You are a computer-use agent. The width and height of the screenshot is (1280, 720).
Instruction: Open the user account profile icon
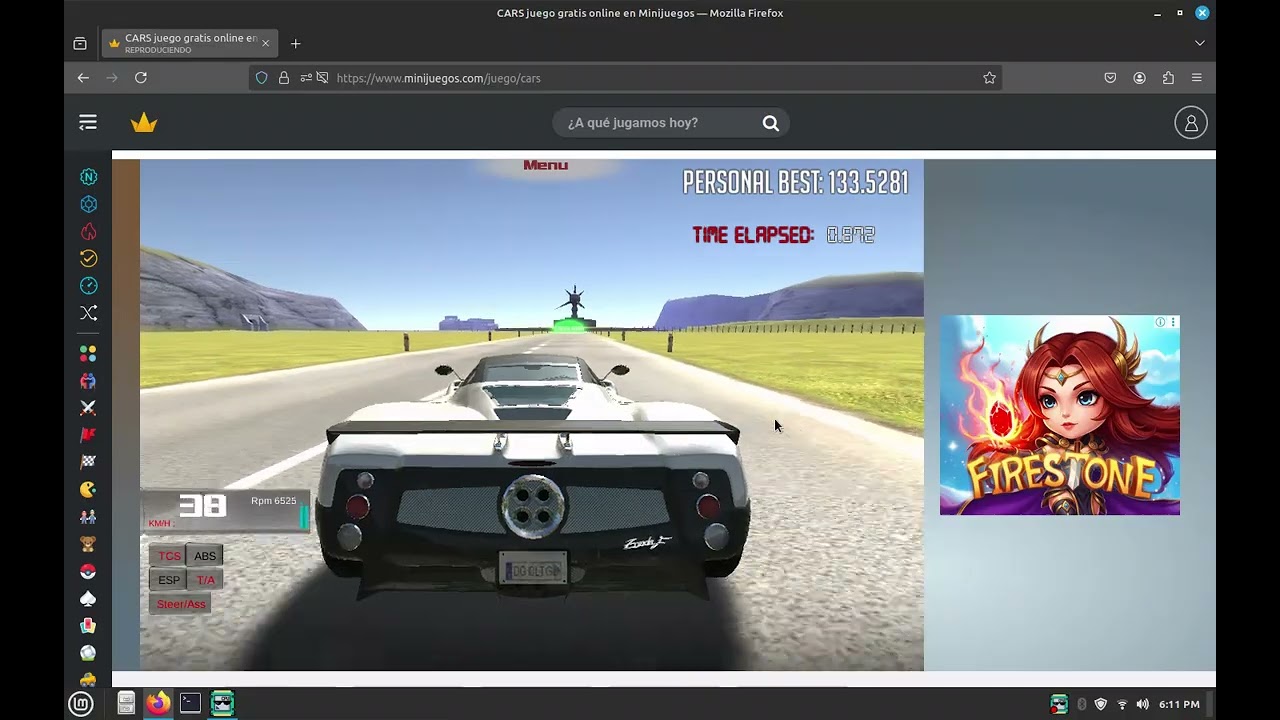pos(1191,123)
